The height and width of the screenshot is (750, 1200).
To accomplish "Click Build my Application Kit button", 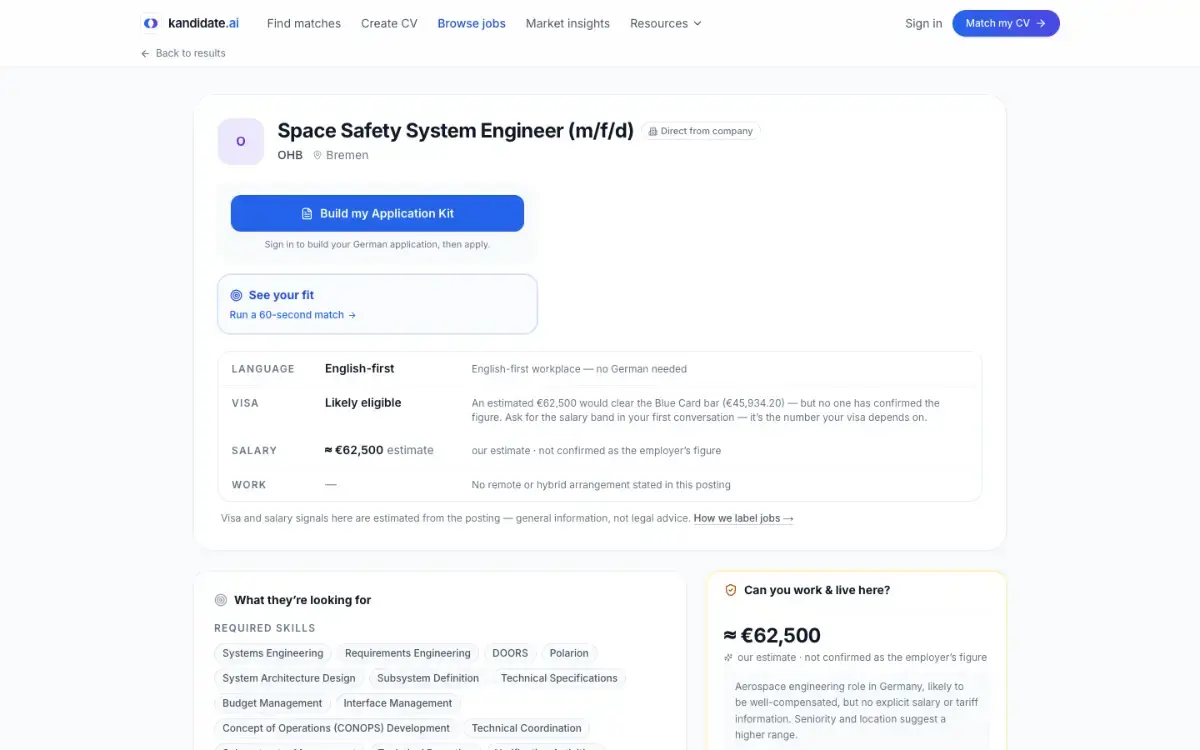I will click(x=377, y=213).
